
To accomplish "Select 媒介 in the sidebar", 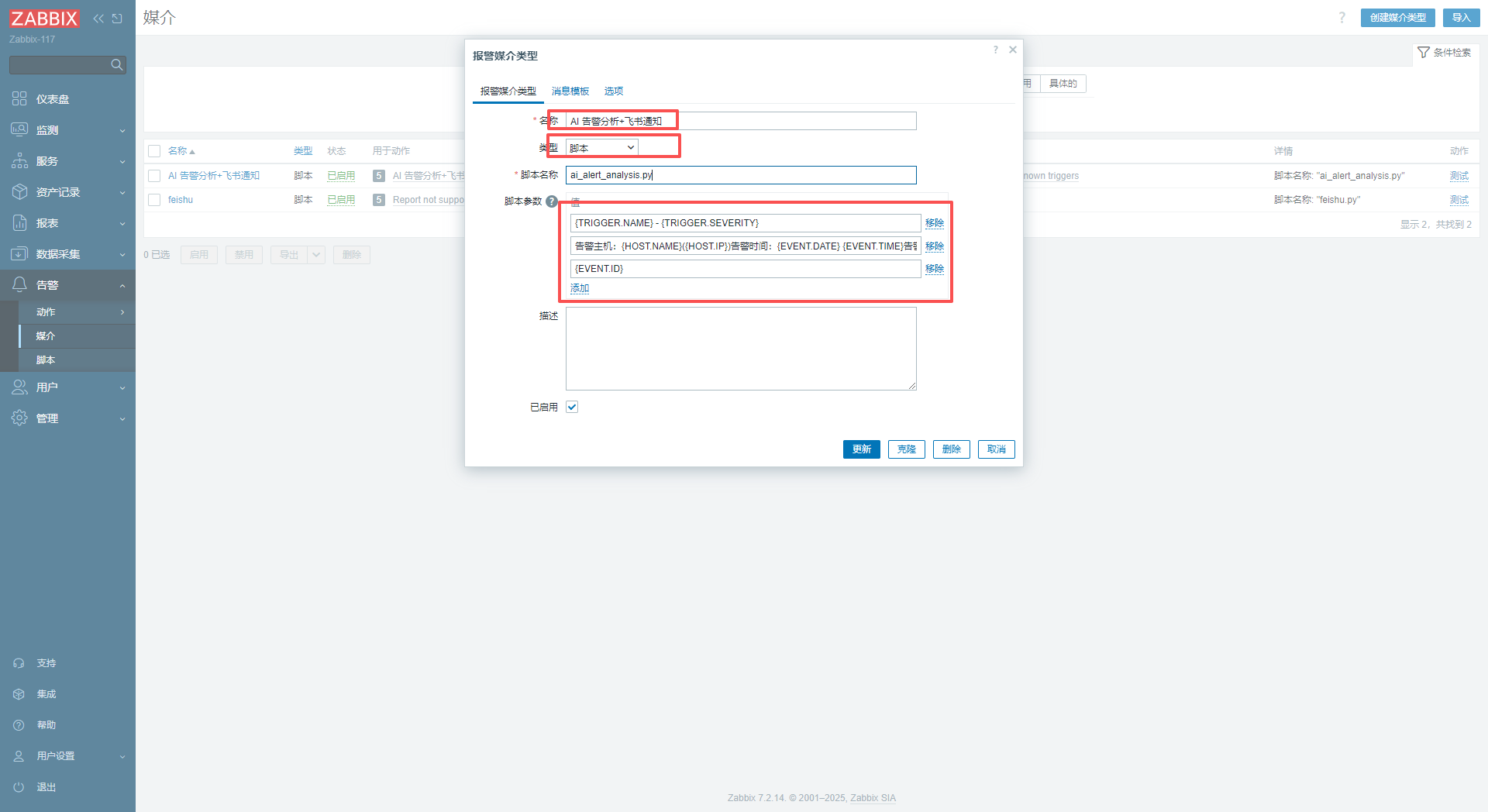I will 77,336.
